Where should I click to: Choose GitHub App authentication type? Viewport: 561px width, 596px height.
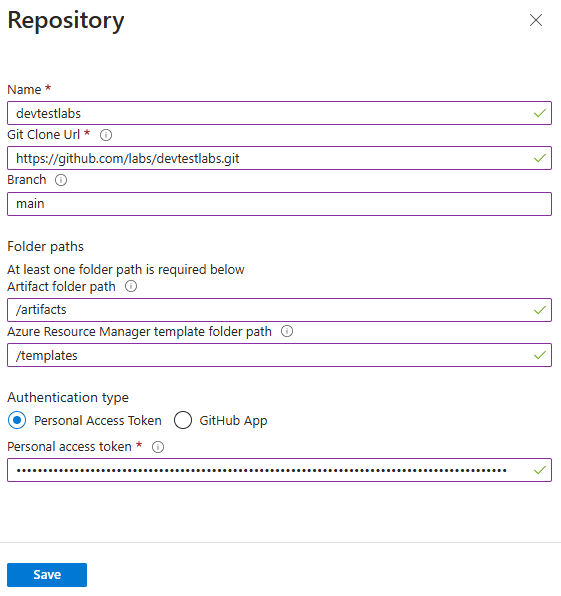click(x=183, y=420)
